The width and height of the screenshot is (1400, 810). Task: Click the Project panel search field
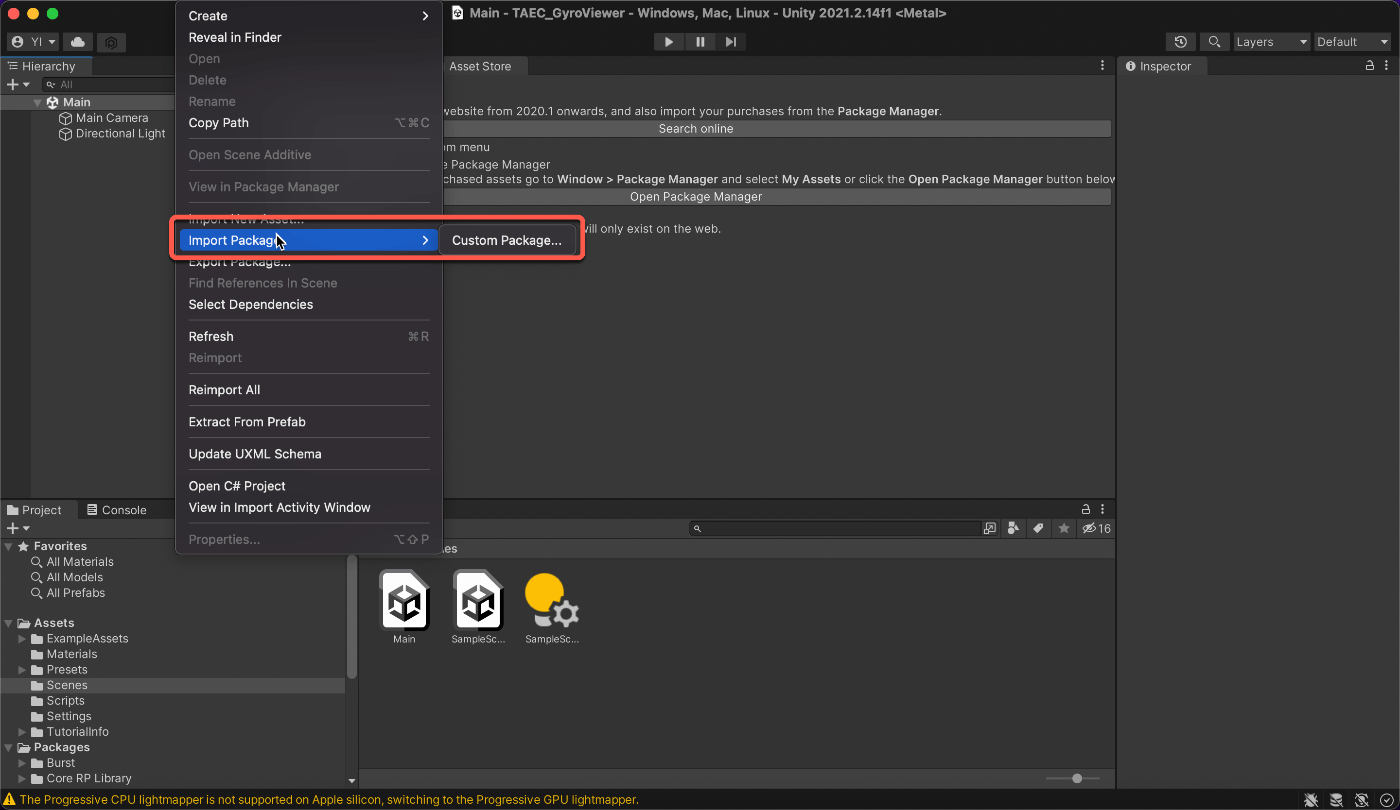tap(835, 528)
